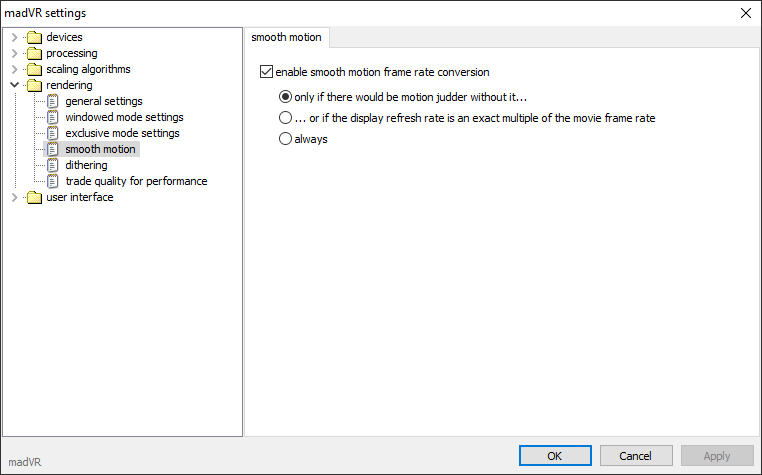The height and width of the screenshot is (475, 762).
Task: Click the scaling algorithms folder icon
Action: 35,70
